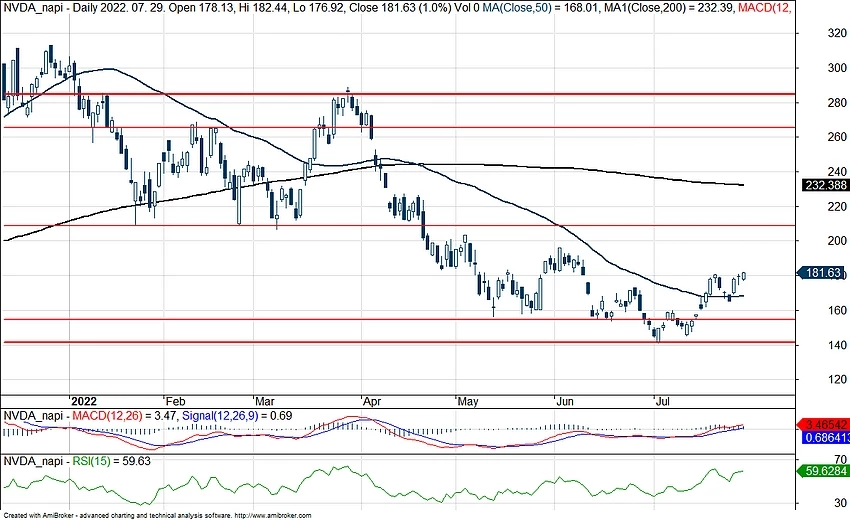Click the 120 price axis label
This screenshot has width=850, height=520.
(x=837, y=380)
